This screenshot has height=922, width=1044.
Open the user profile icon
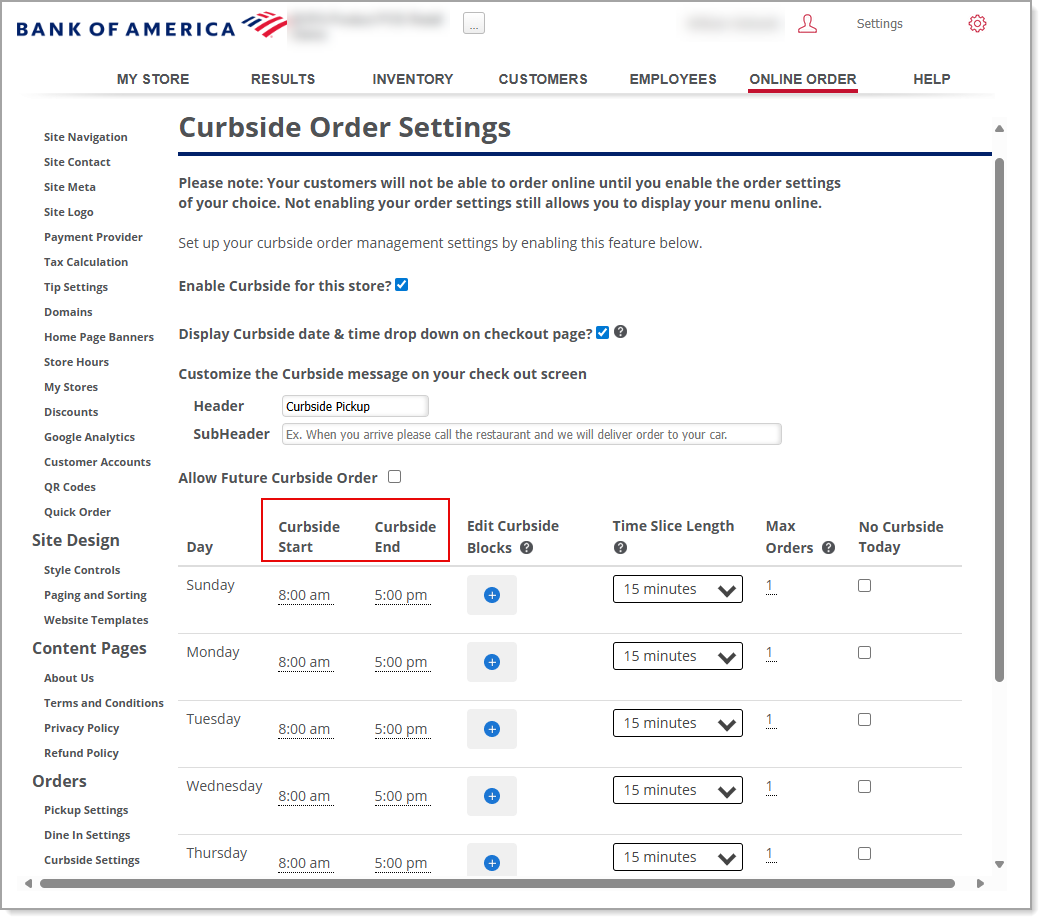point(807,24)
